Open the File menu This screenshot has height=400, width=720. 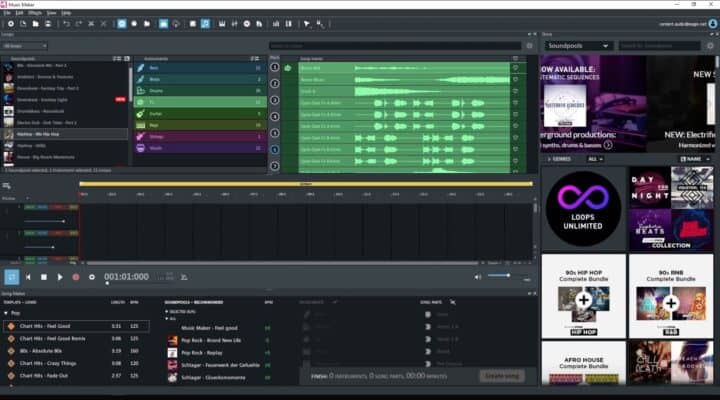point(7,13)
